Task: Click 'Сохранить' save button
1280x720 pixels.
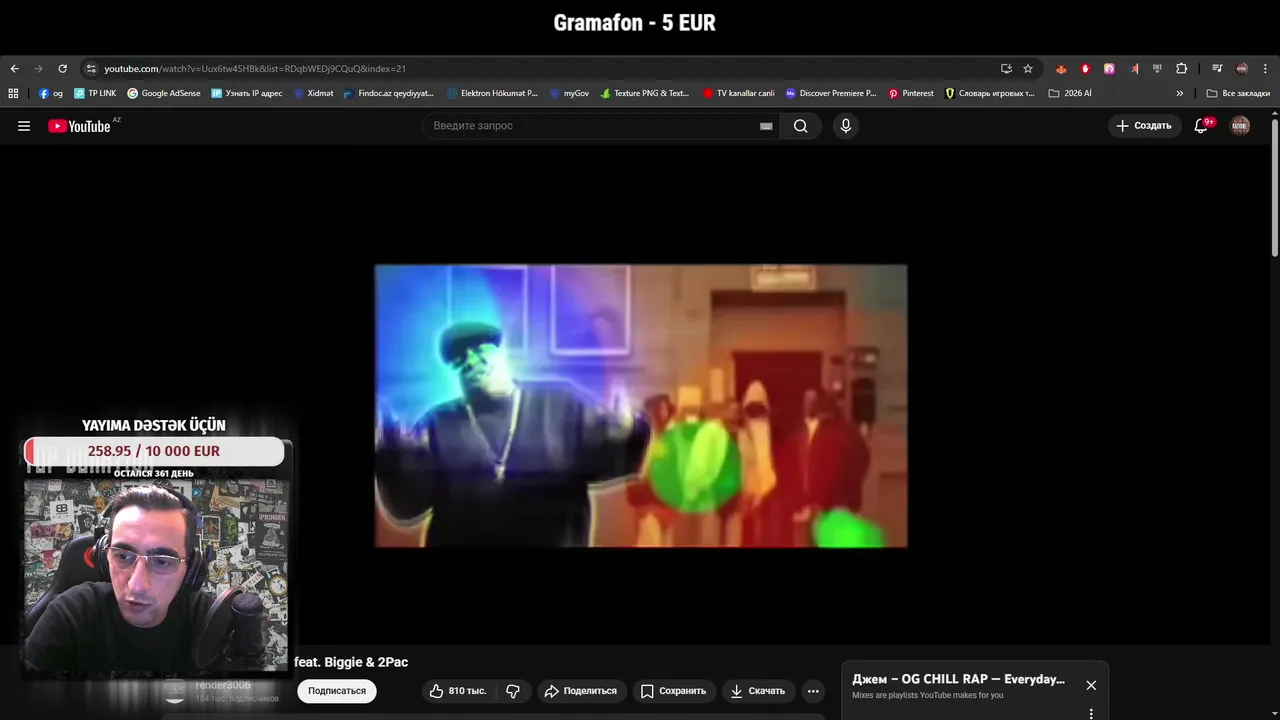Action: 673,691
